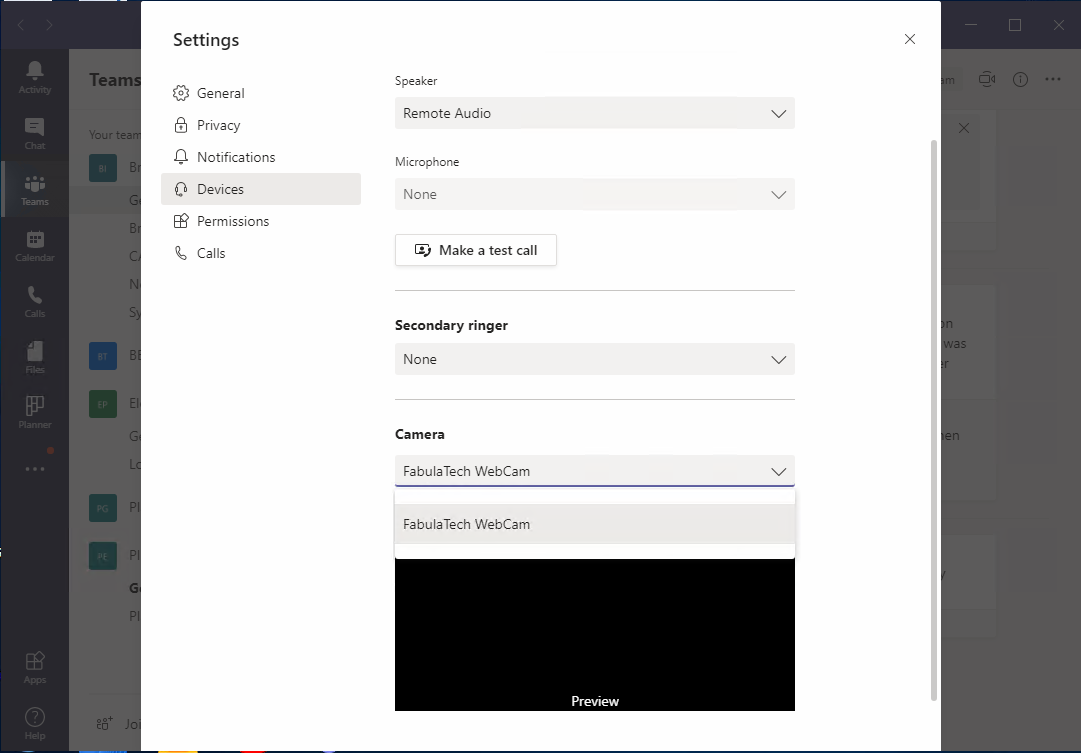The width and height of the screenshot is (1081, 753).
Task: Maximize the Teams window
Action: [x=1015, y=26]
